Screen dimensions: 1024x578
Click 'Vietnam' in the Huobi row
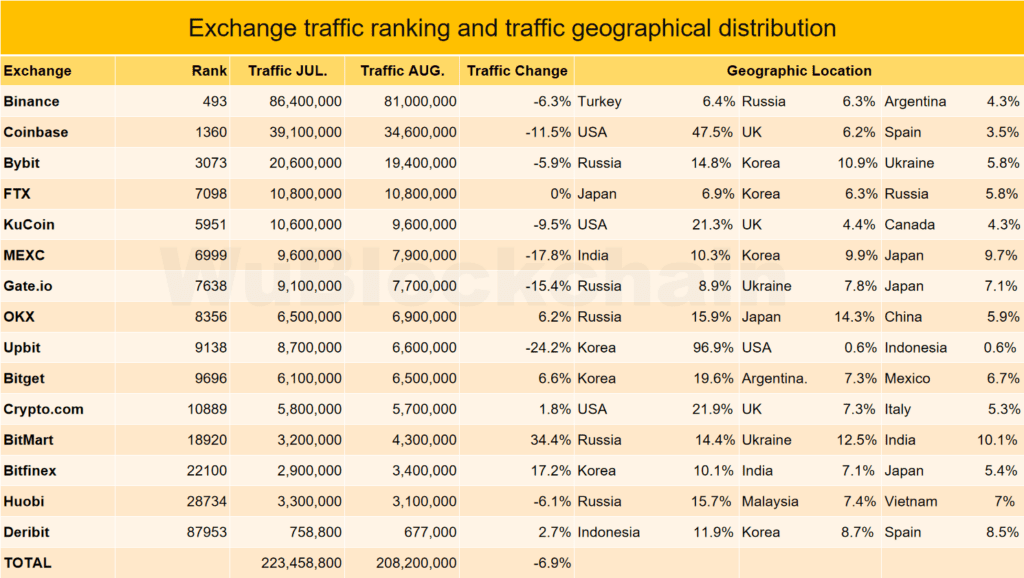point(911,501)
